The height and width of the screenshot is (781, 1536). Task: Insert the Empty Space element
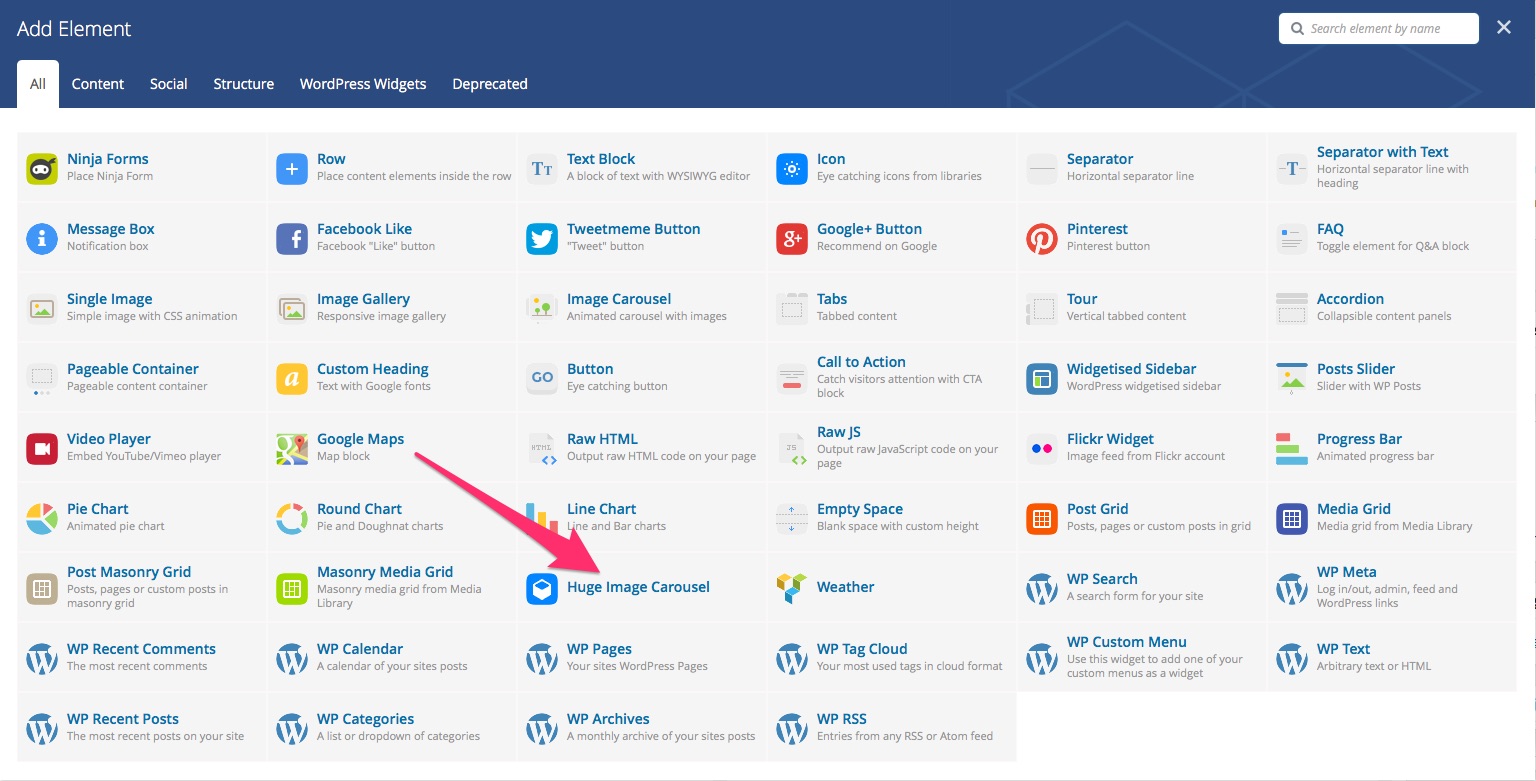[x=892, y=518]
